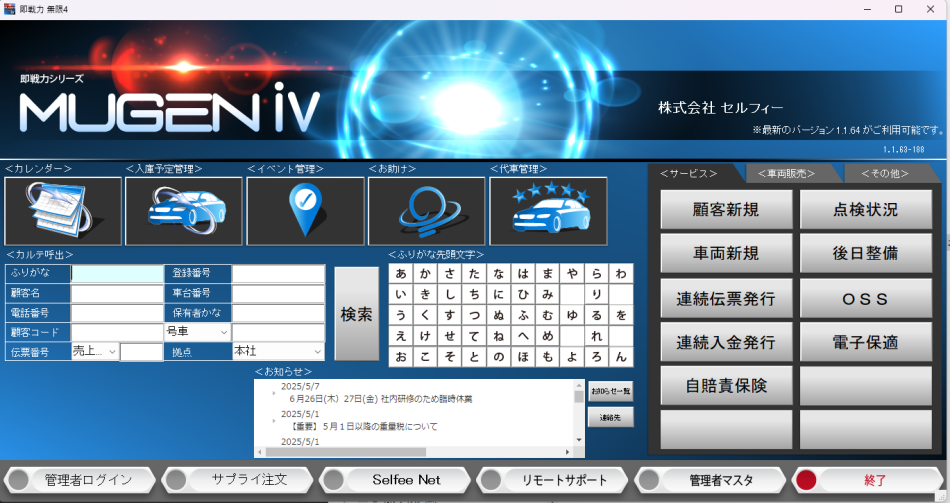
Task: Click the 後日整備 button
Action: click(x=866, y=253)
